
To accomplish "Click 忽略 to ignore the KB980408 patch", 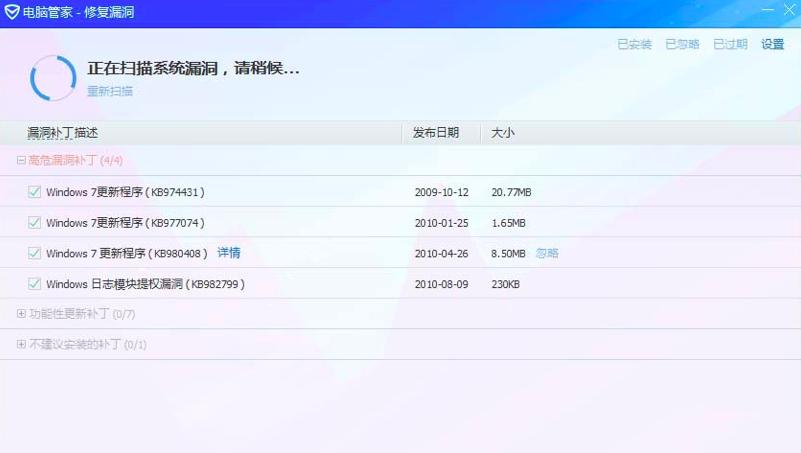I will pyautogui.click(x=547, y=253).
